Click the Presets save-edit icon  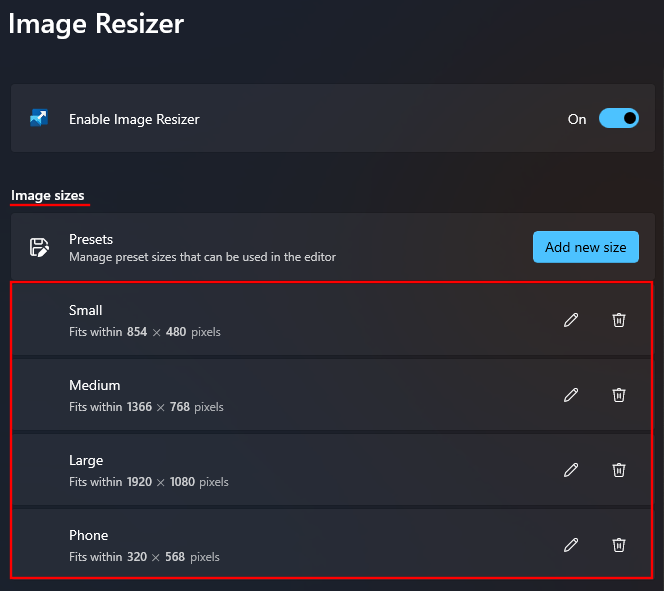[39, 247]
